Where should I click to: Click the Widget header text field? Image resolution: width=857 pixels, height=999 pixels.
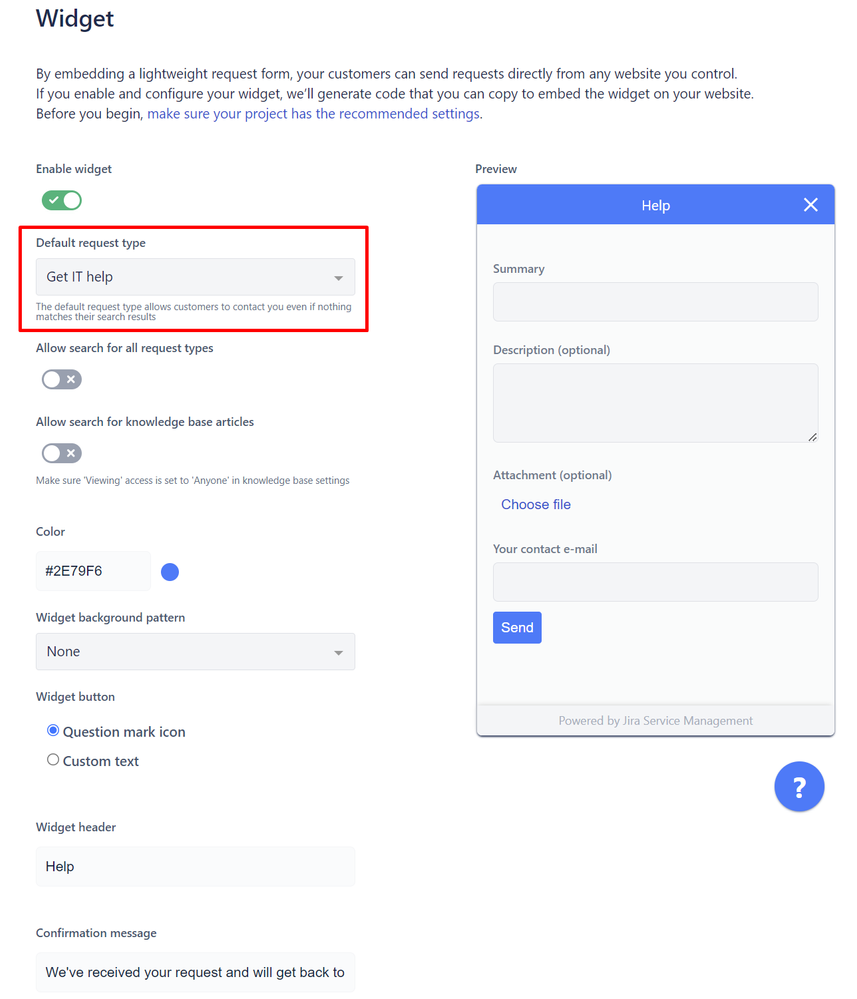pos(195,866)
